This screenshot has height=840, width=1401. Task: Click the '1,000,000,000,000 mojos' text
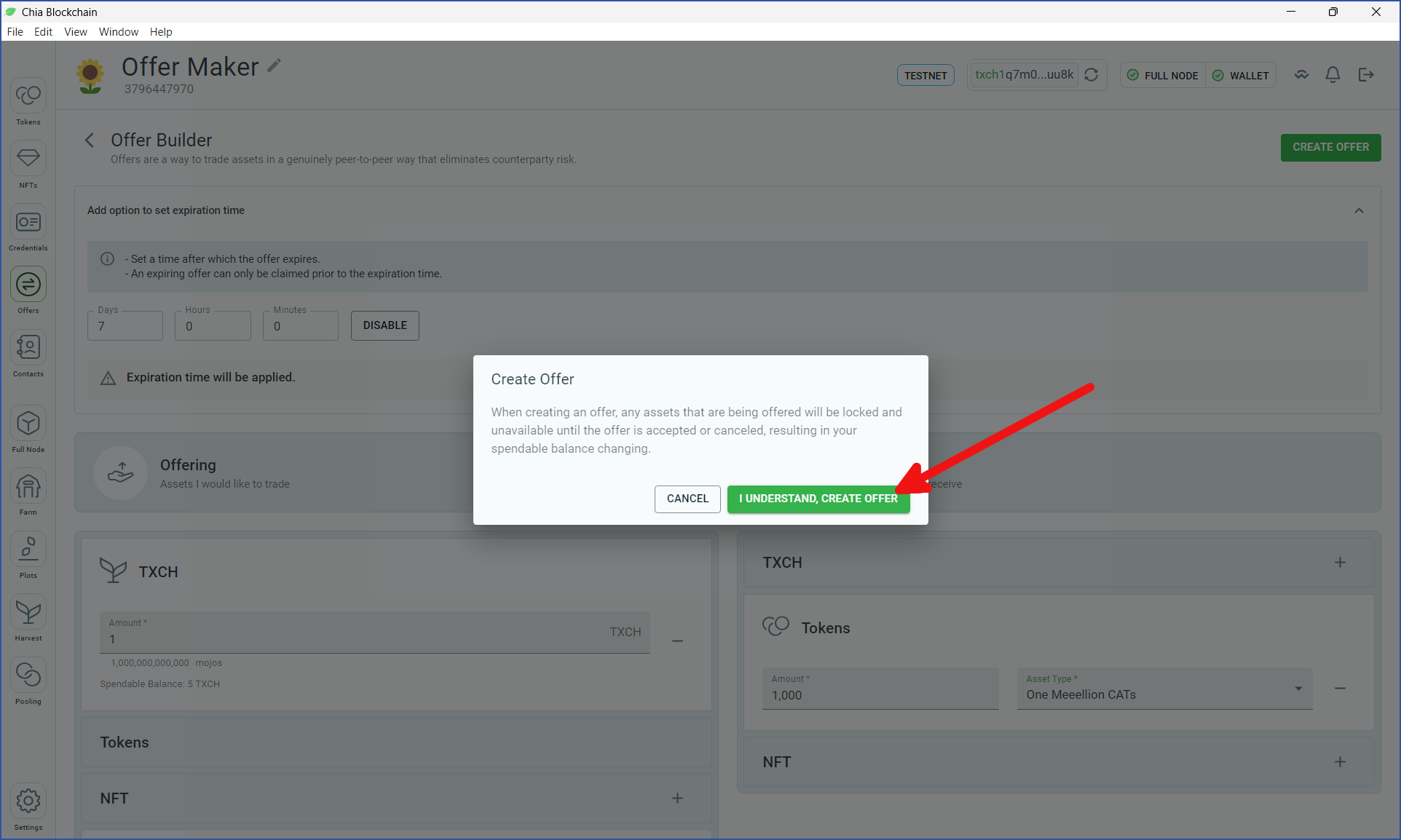[166, 663]
